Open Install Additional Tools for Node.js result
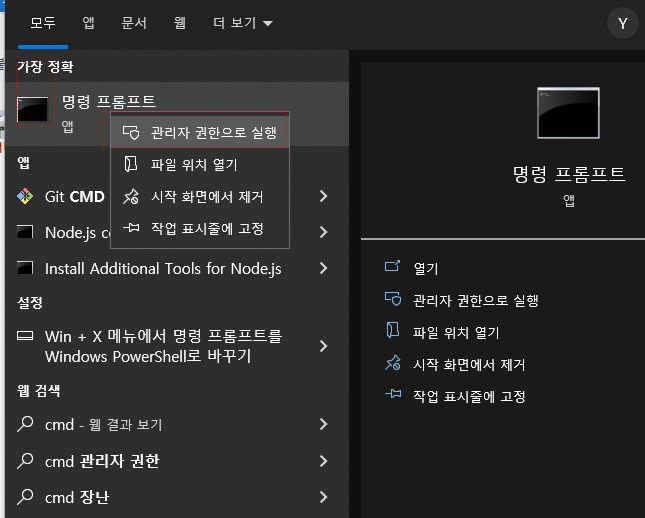Viewport: 645px width, 518px height. pos(163,269)
